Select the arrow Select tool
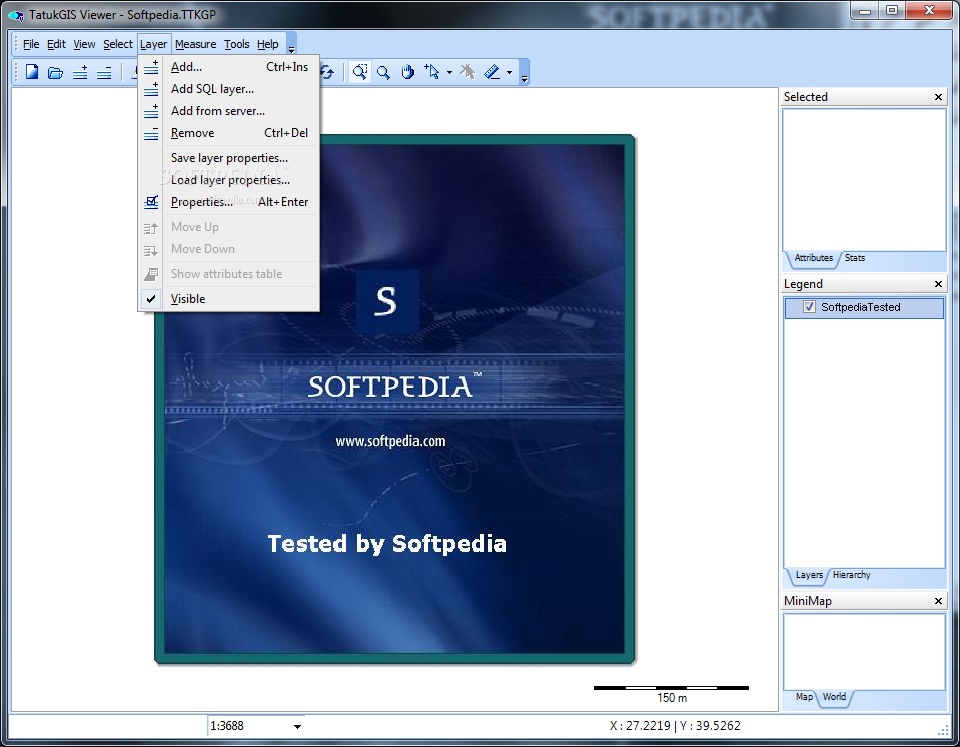The image size is (960, 747). (432, 73)
